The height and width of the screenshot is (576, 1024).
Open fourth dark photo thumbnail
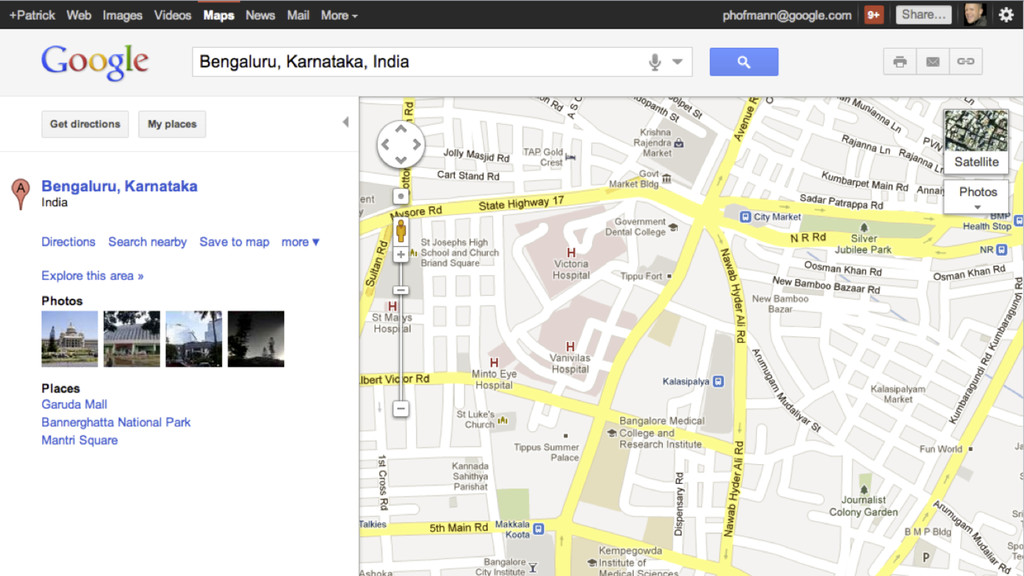click(x=256, y=339)
